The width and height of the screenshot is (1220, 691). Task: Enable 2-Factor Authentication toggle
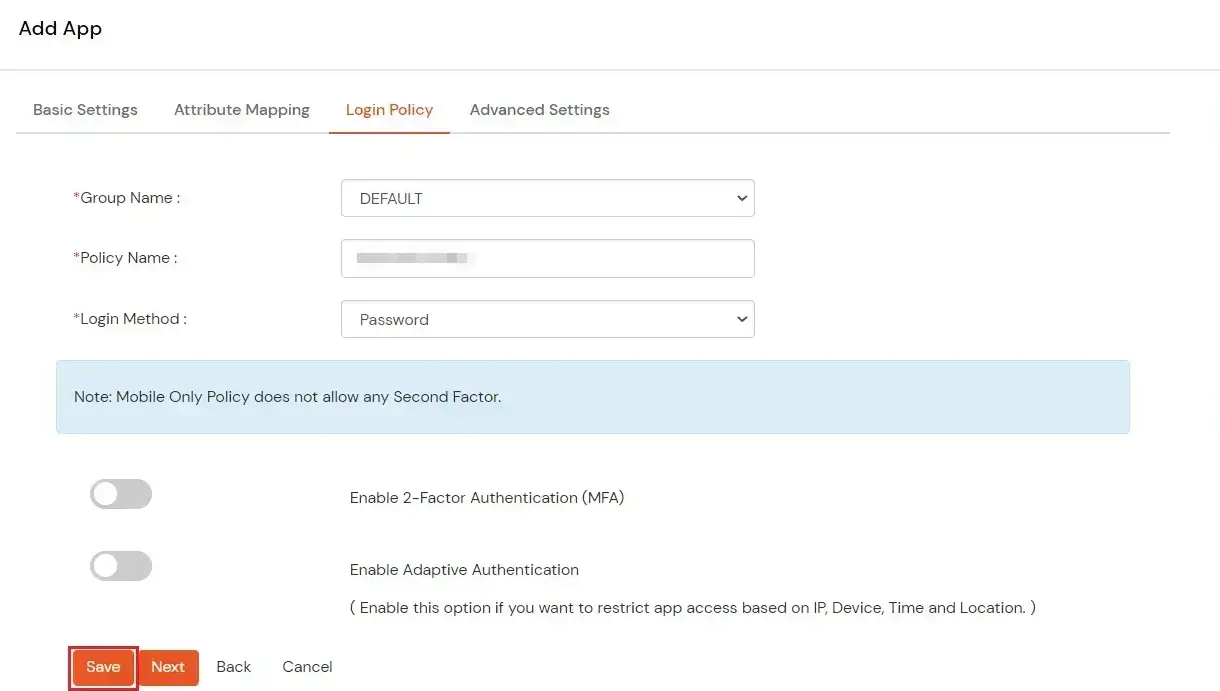121,494
